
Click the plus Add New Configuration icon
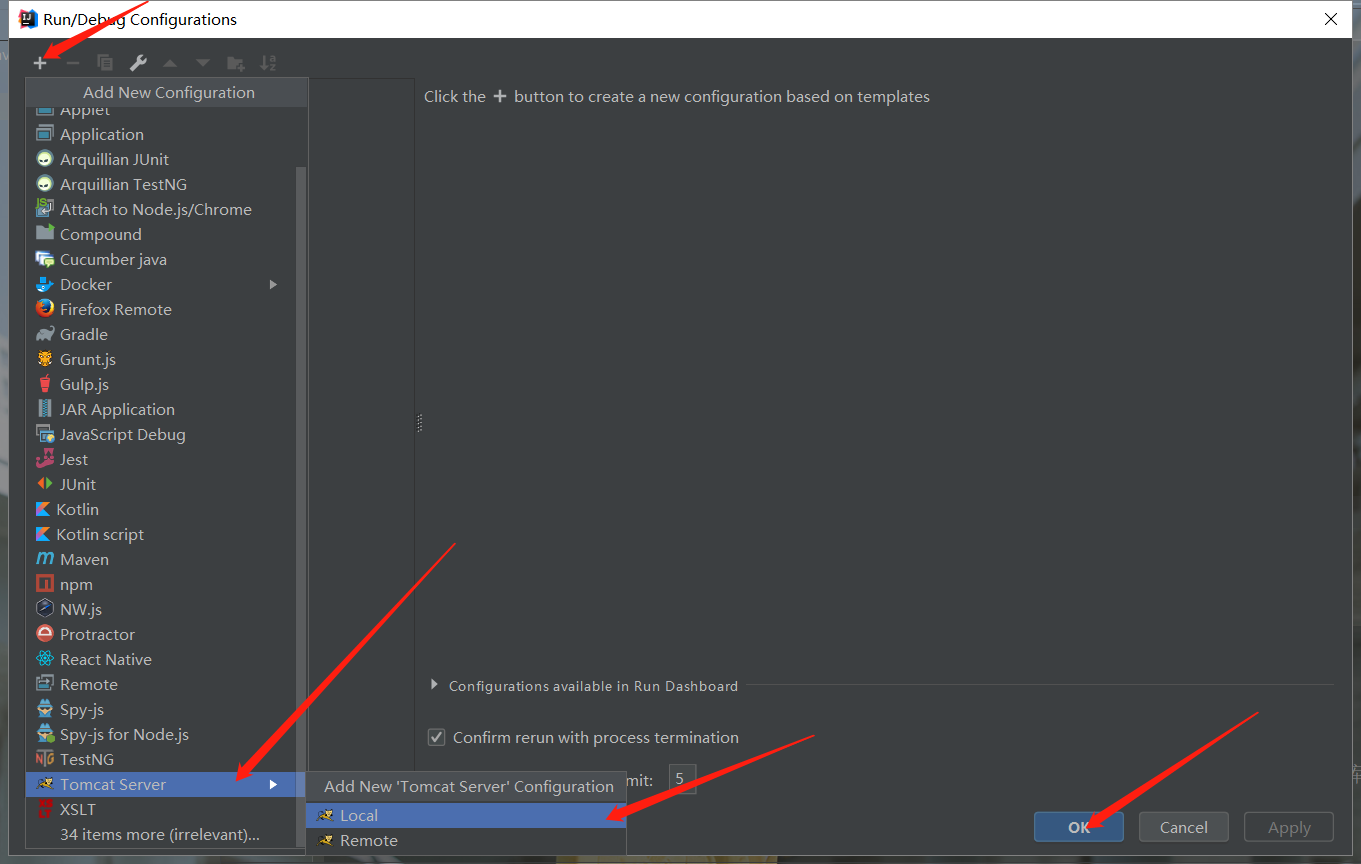coord(40,63)
